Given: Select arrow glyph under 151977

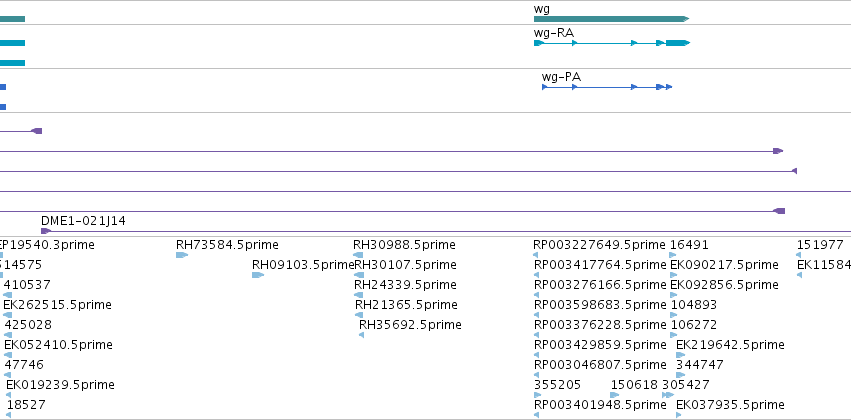Looking at the screenshot, I should [x=798, y=255].
